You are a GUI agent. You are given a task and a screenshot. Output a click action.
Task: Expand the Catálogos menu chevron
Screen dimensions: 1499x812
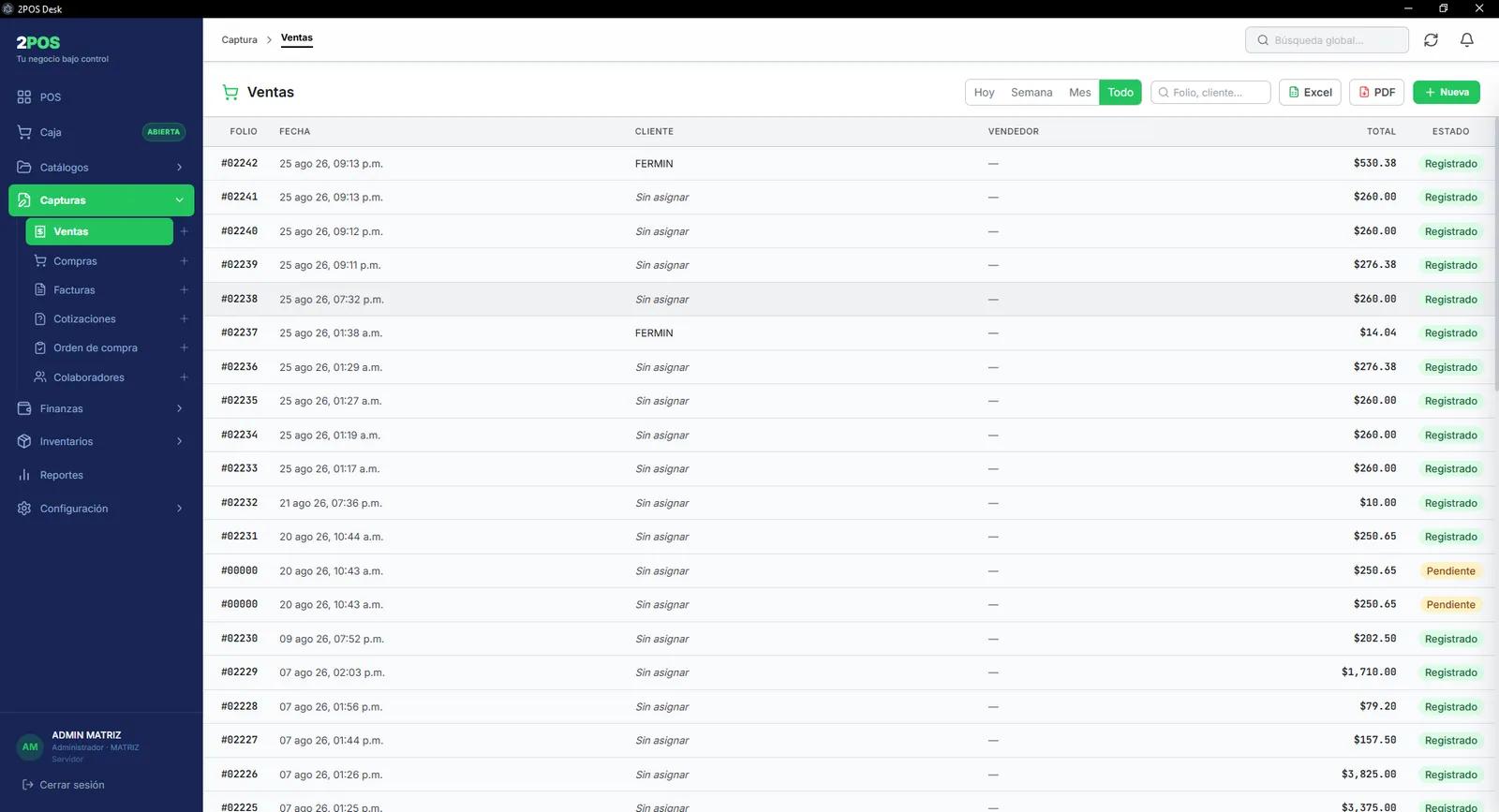tap(179, 168)
